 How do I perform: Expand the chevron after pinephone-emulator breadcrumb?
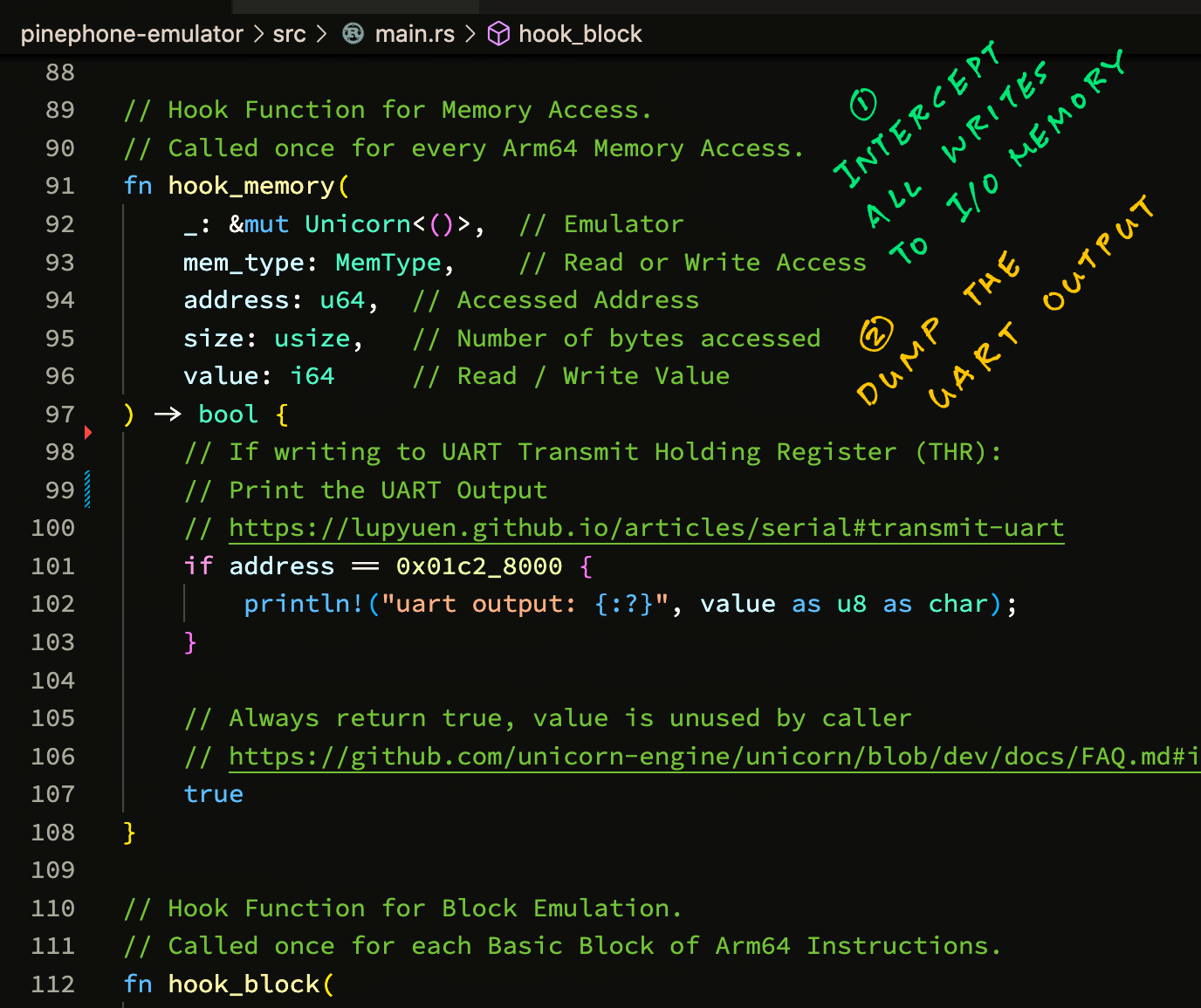258,34
